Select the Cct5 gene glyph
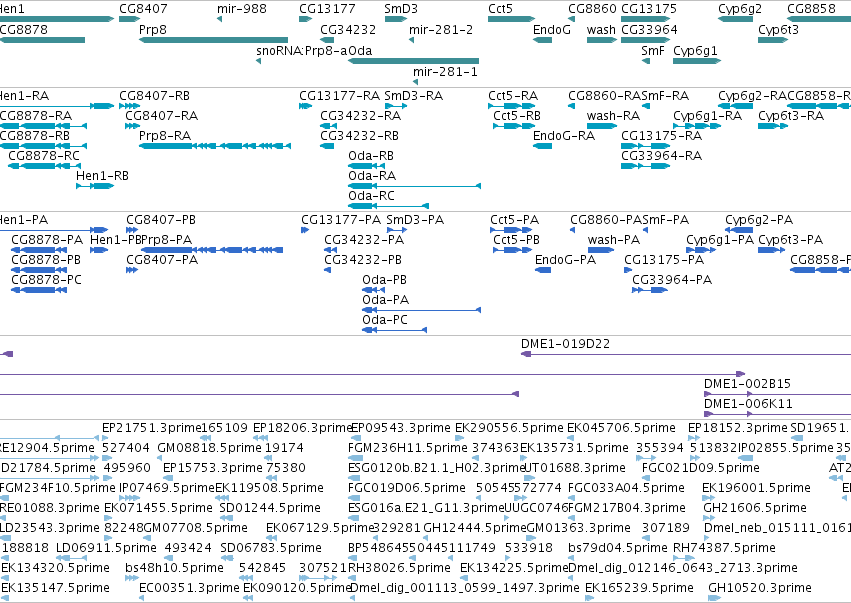The width and height of the screenshot is (851, 603). pyautogui.click(x=511, y=19)
